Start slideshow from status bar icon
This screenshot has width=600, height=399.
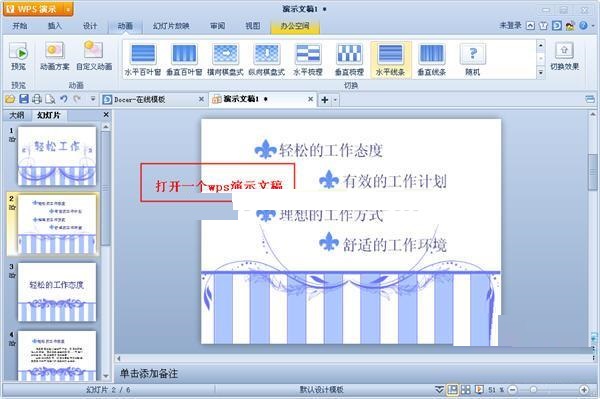[x=478, y=390]
